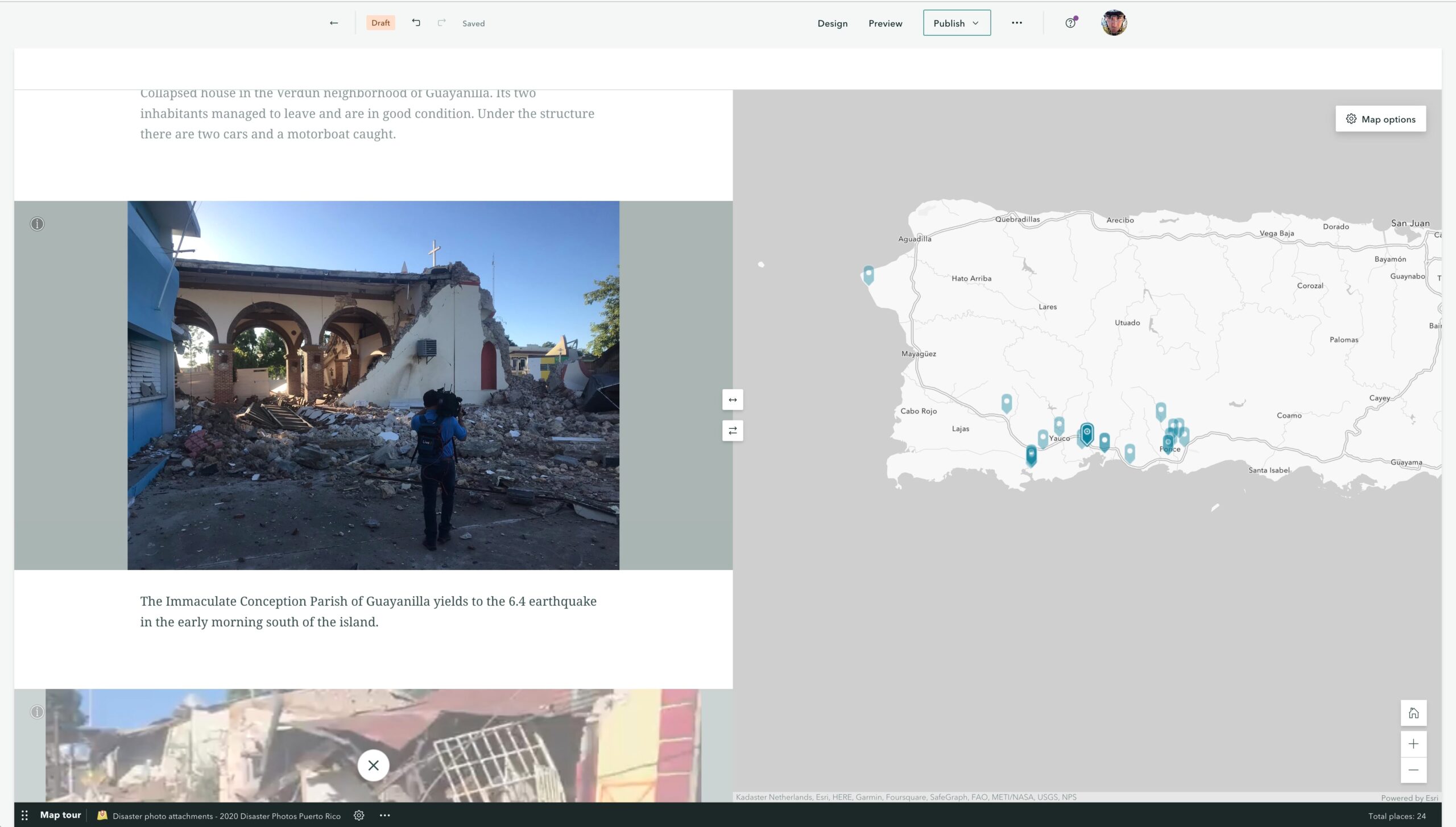Click the redo arrow icon
The width and height of the screenshot is (1456, 827).
(441, 22)
